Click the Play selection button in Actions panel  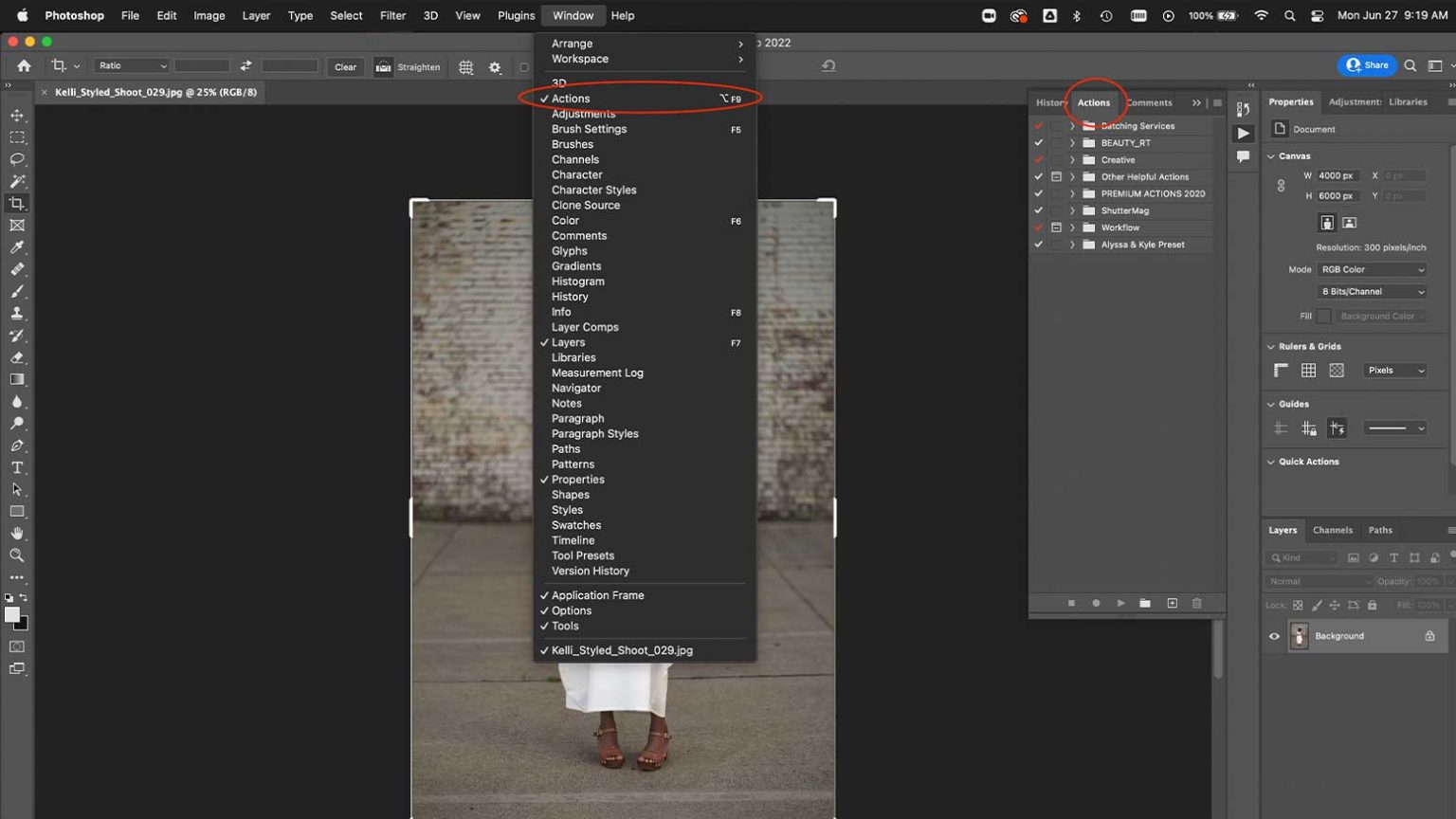(1120, 603)
